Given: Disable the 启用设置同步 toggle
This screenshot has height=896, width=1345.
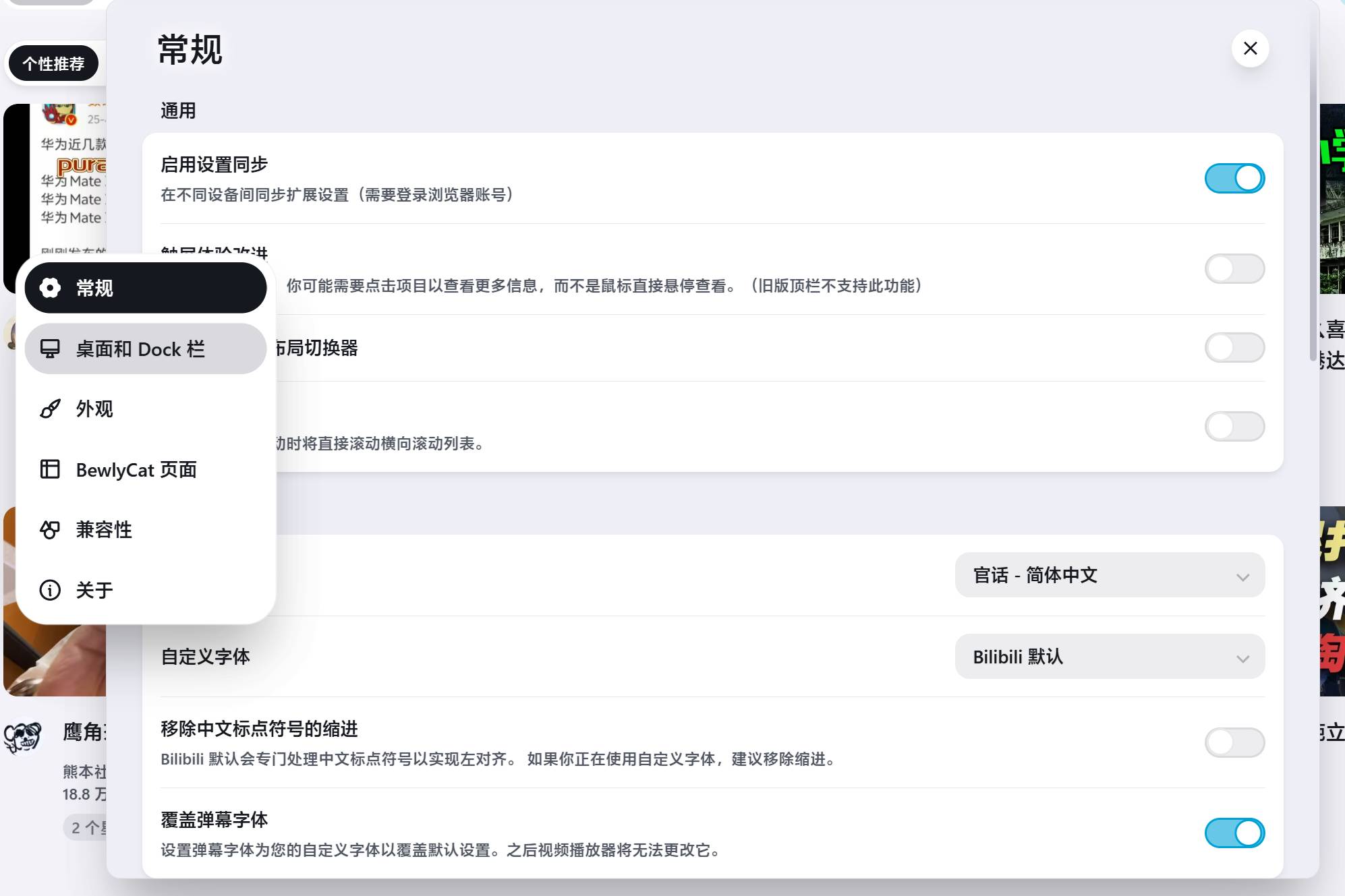Looking at the screenshot, I should 1234,178.
